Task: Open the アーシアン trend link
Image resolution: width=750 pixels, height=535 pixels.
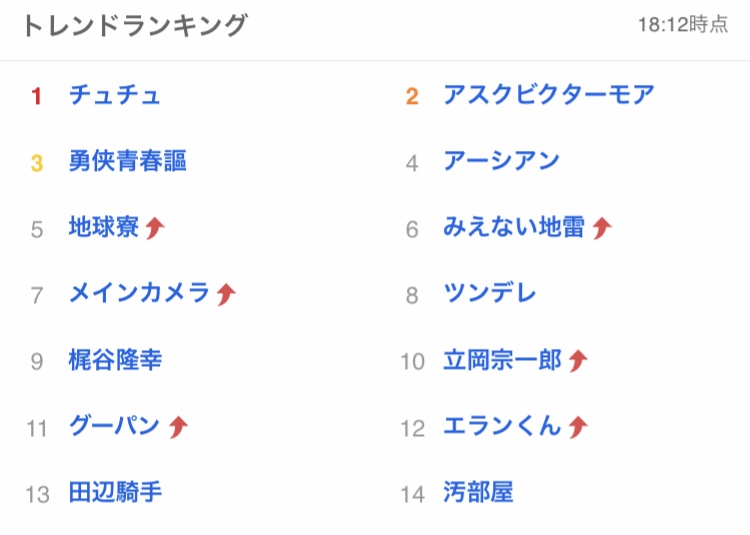Action: click(x=501, y=161)
